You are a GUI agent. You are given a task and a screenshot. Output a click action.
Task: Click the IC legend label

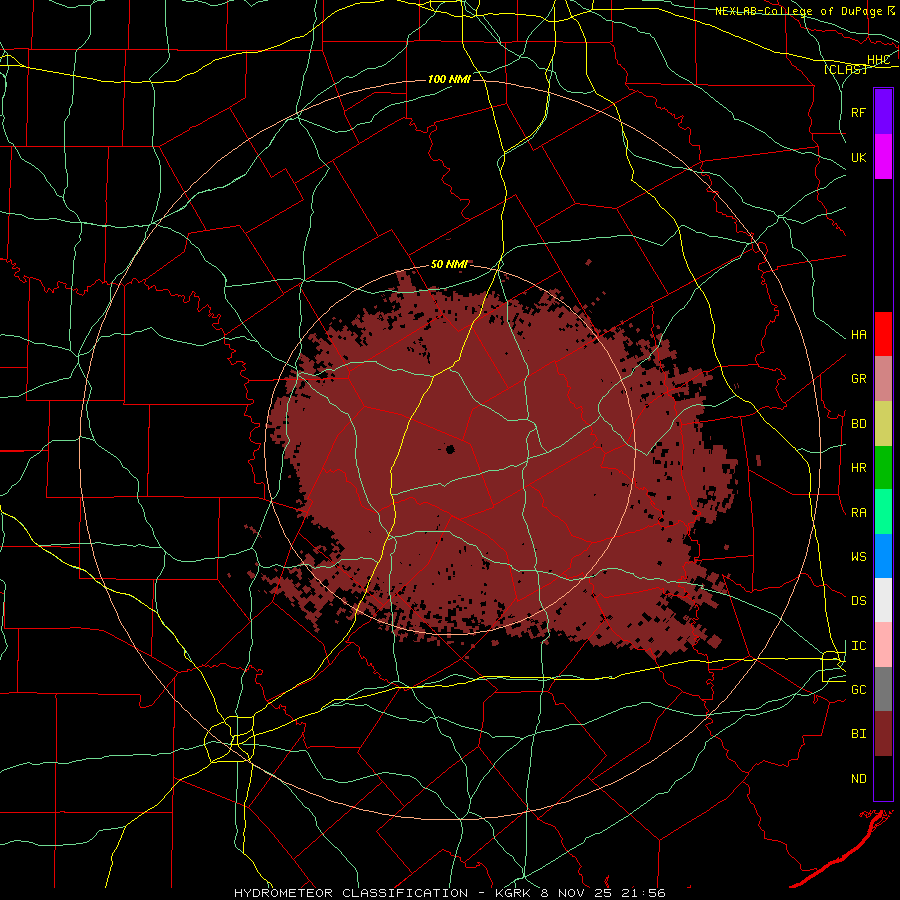coord(858,646)
